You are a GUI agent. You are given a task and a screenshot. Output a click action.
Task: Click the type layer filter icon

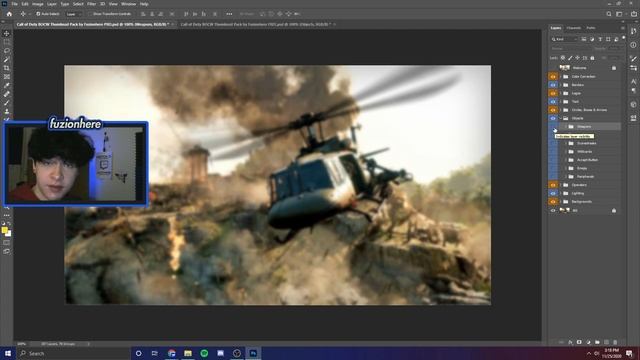(x=600, y=39)
